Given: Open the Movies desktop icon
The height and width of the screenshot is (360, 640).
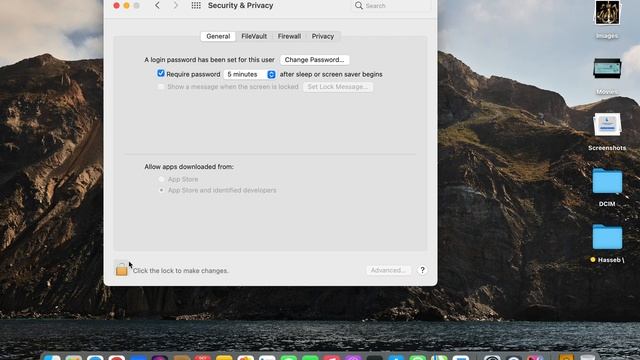Looking at the screenshot, I should [607, 68].
